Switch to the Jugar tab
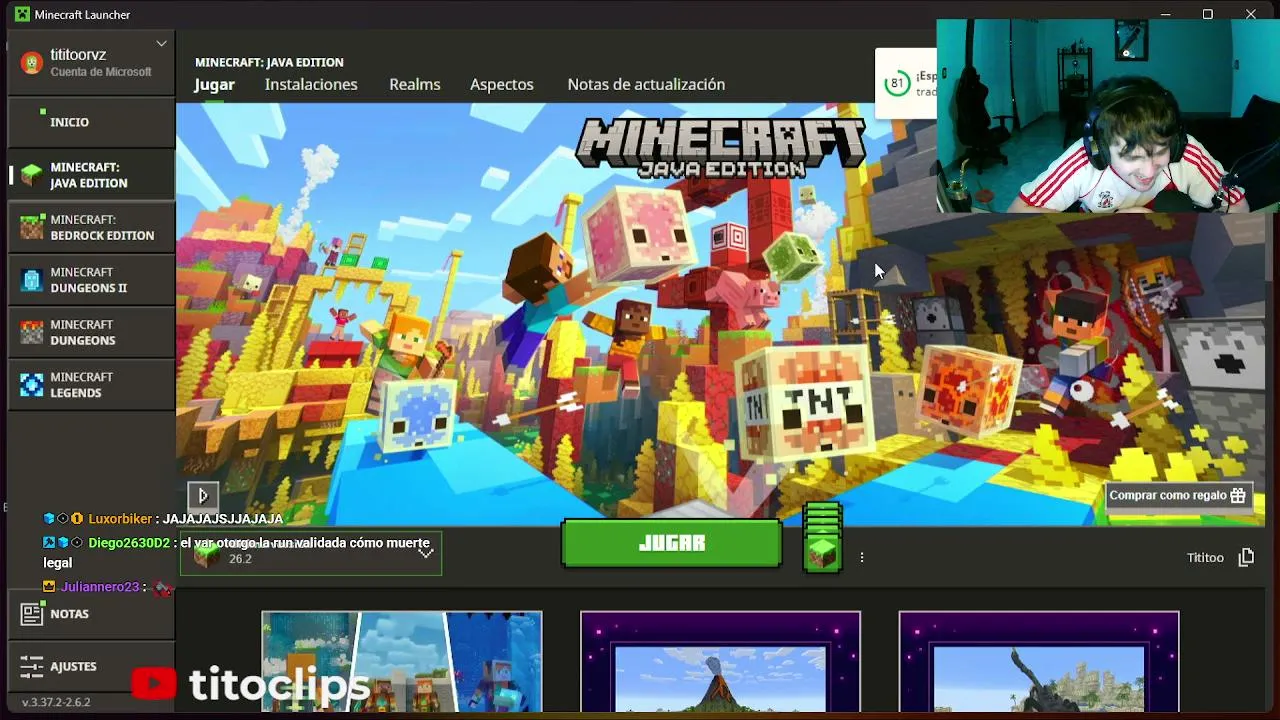1280x720 pixels. (x=214, y=85)
